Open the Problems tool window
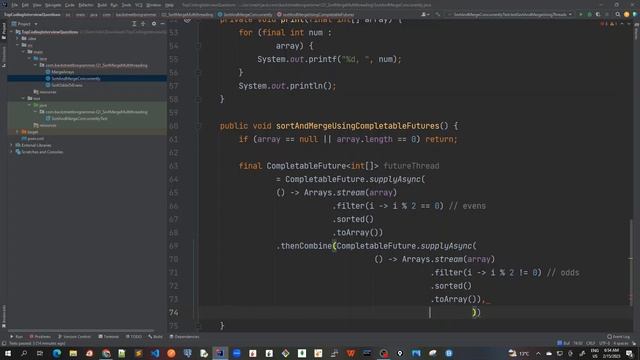This screenshot has height=360, width=640. (40, 337)
